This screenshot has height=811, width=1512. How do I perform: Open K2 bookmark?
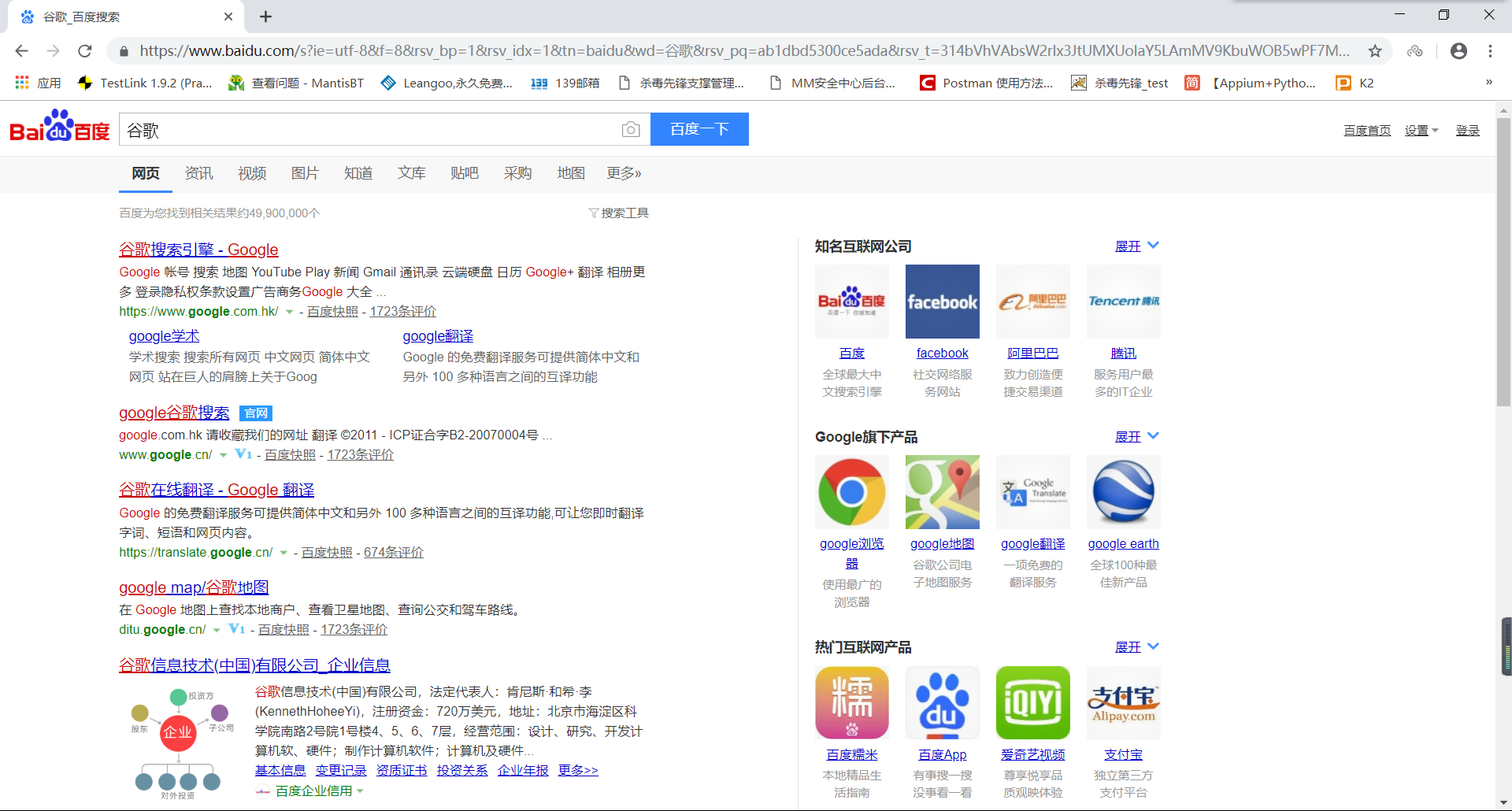coord(1355,83)
